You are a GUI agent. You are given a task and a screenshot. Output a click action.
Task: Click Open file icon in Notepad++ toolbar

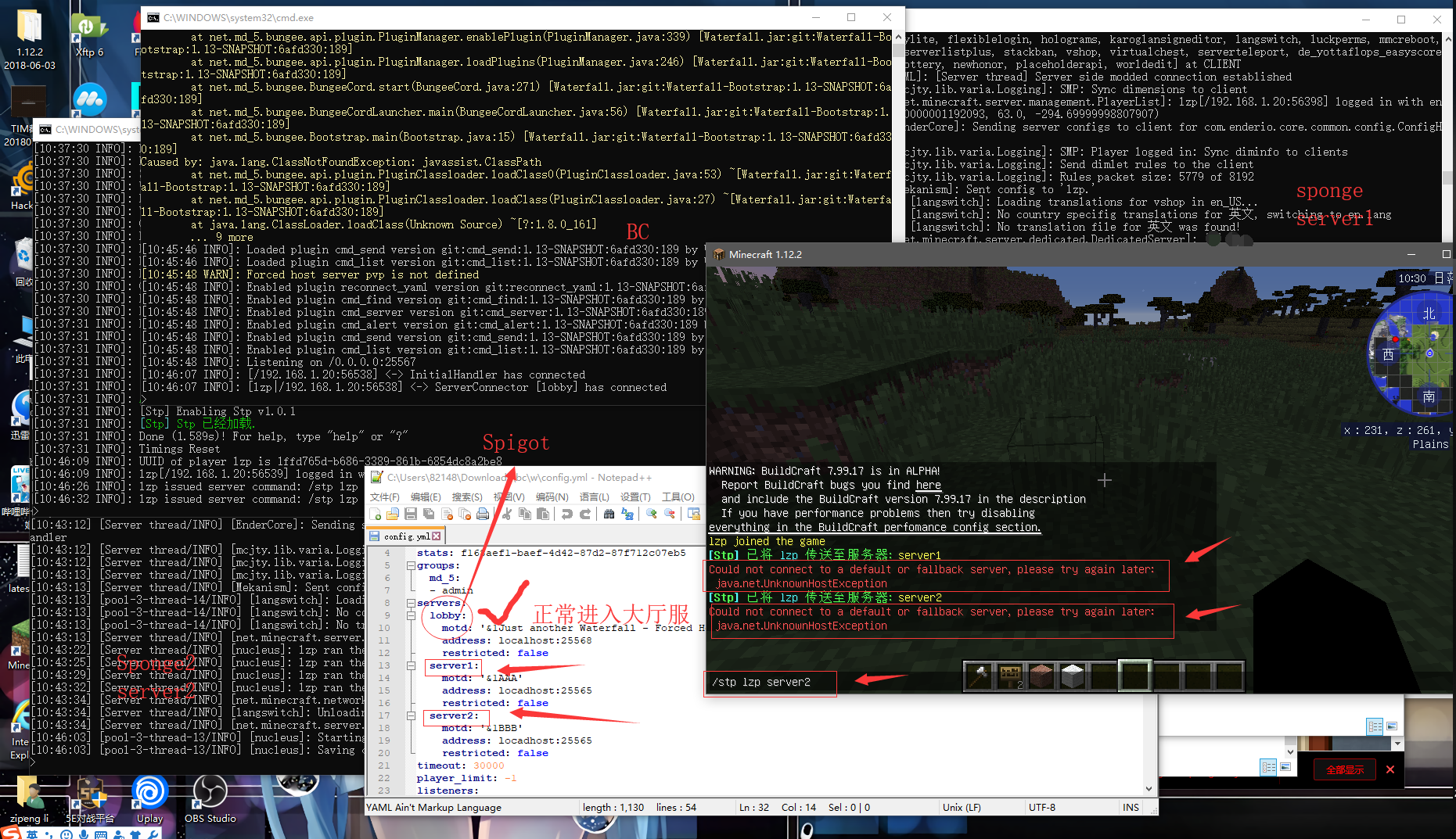click(393, 514)
